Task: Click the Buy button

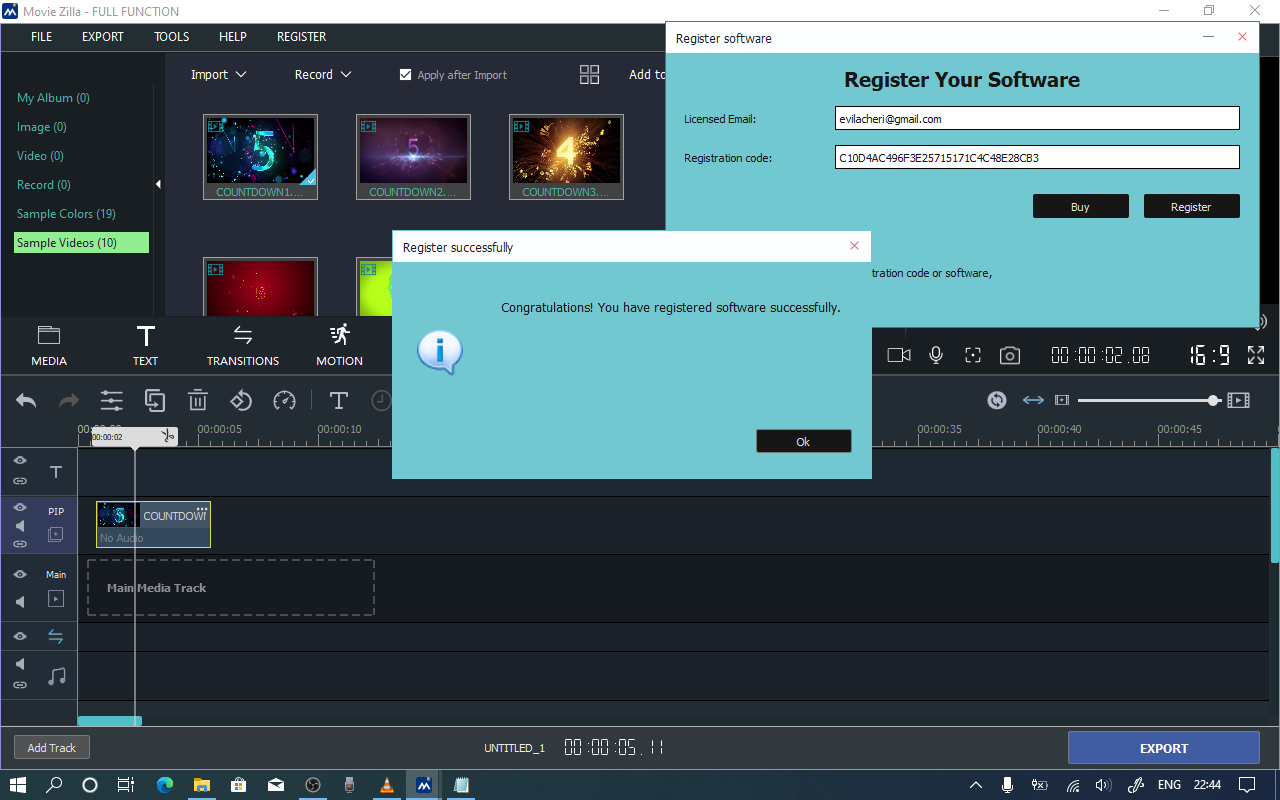Action: pyautogui.click(x=1081, y=206)
